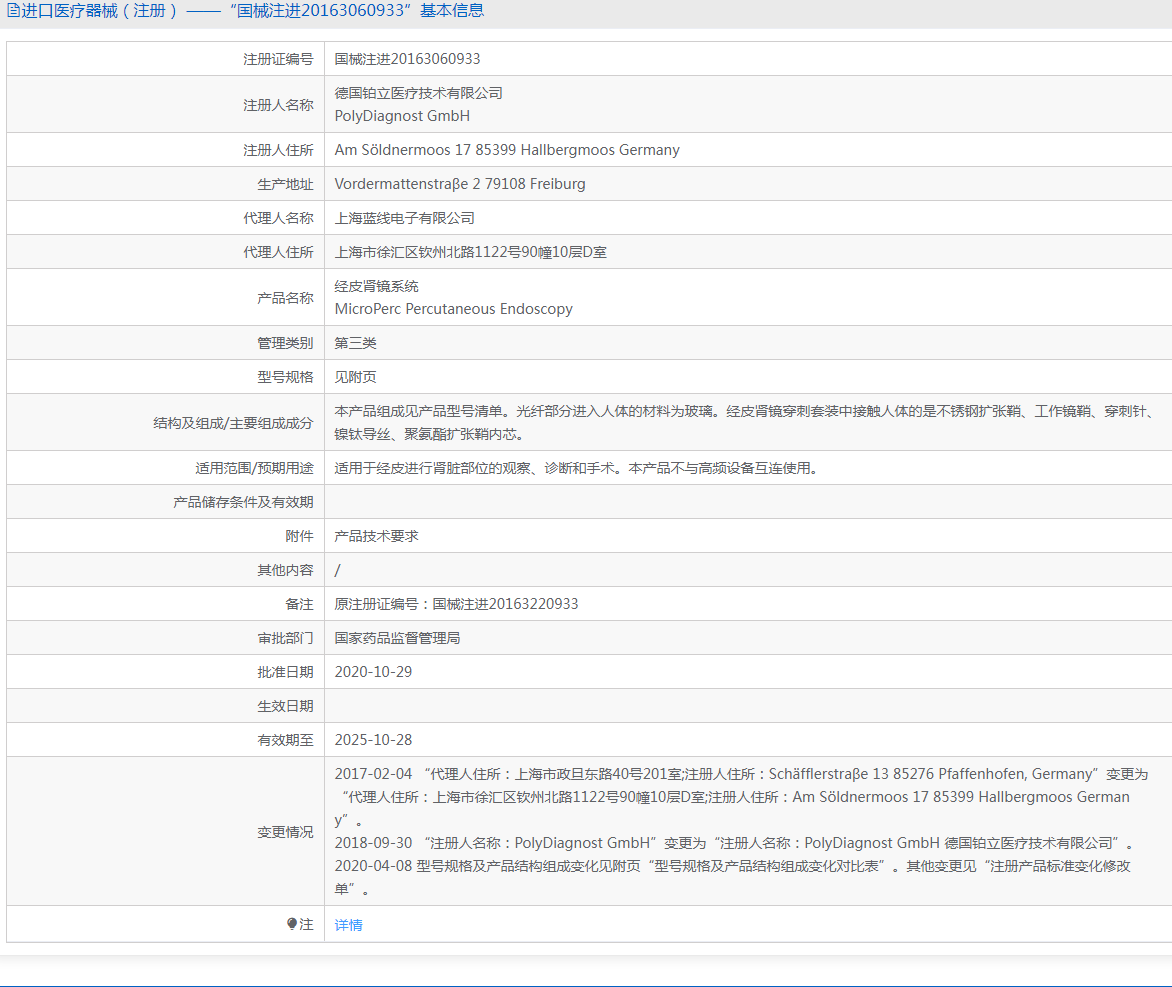Image resolution: width=1172 pixels, height=987 pixels.
Task: Click model specification value 见附页
Action: pyautogui.click(x=355, y=377)
